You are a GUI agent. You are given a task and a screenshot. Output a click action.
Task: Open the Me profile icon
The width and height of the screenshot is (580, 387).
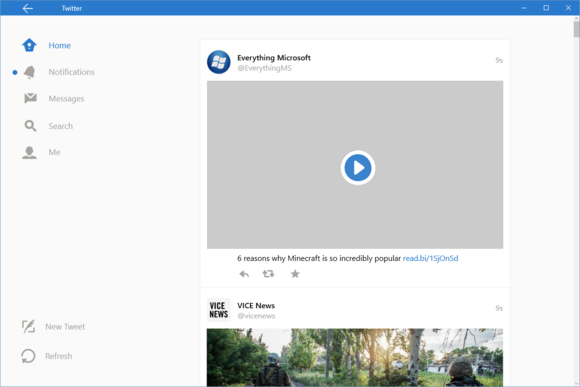point(29,152)
